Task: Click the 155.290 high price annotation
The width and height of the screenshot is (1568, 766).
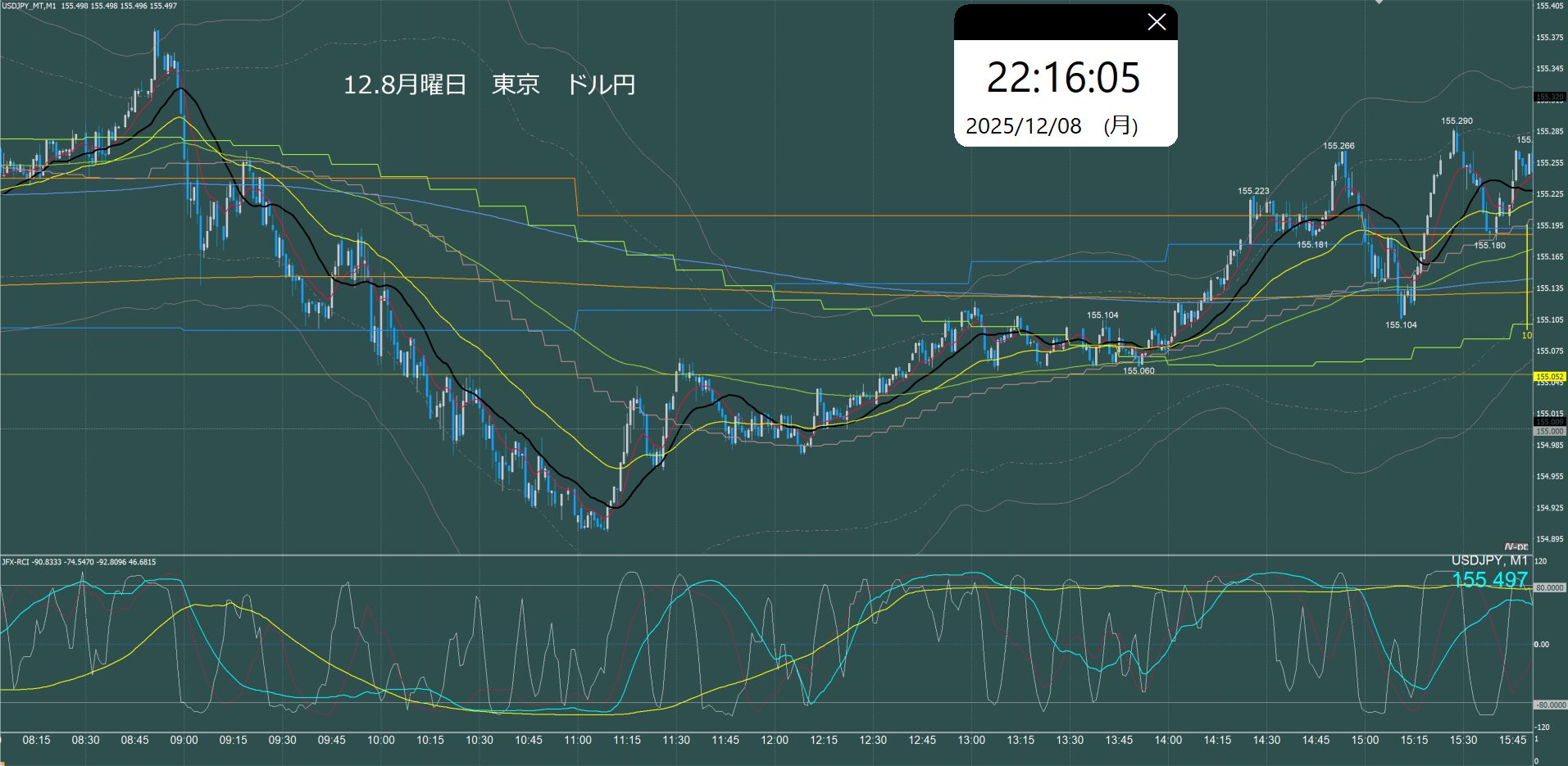Action: point(1457,121)
